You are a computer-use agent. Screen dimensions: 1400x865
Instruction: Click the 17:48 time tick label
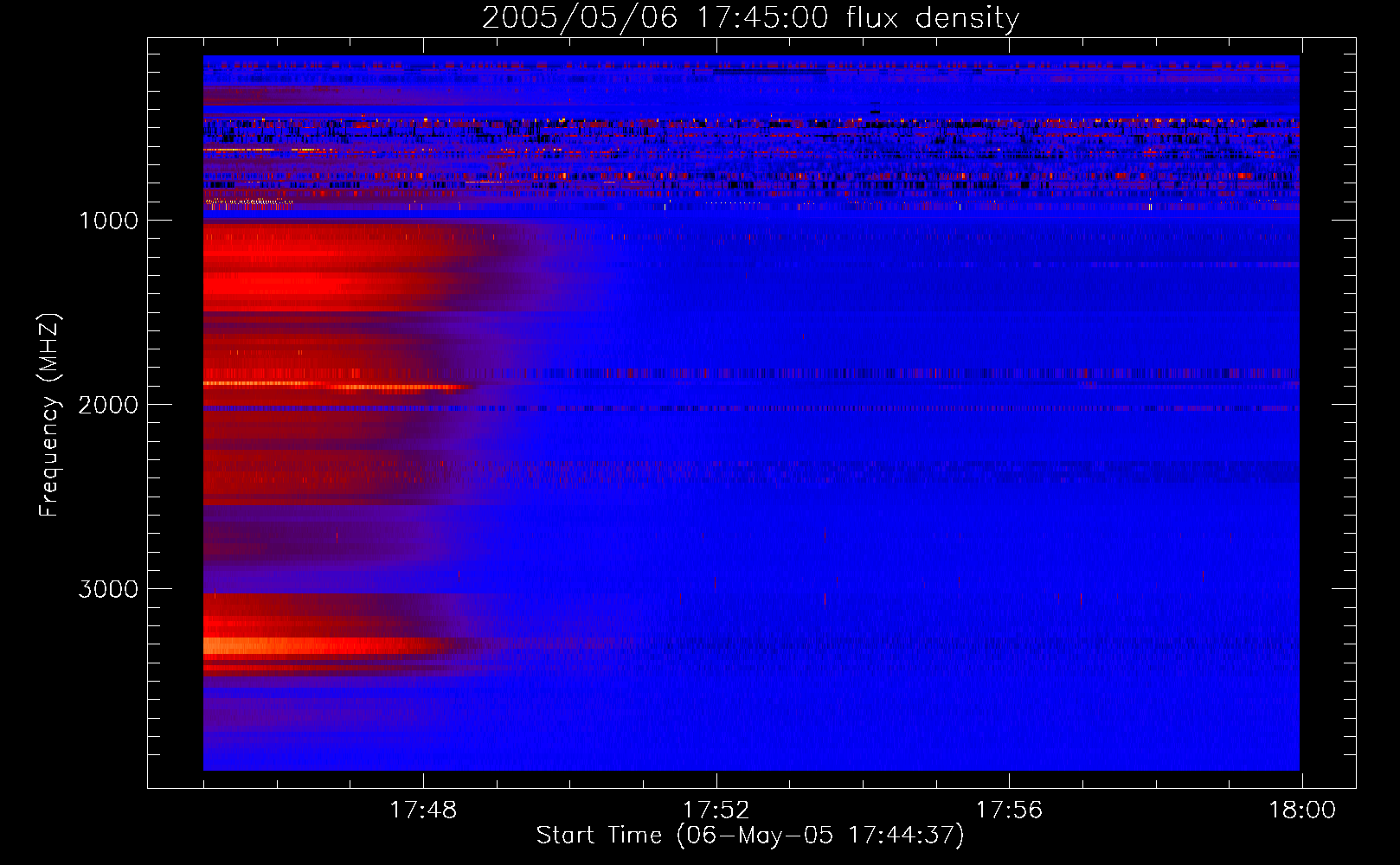[423, 810]
